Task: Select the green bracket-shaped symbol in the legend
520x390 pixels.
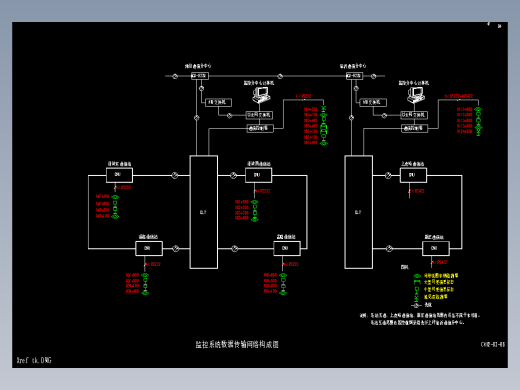Action: (x=417, y=282)
